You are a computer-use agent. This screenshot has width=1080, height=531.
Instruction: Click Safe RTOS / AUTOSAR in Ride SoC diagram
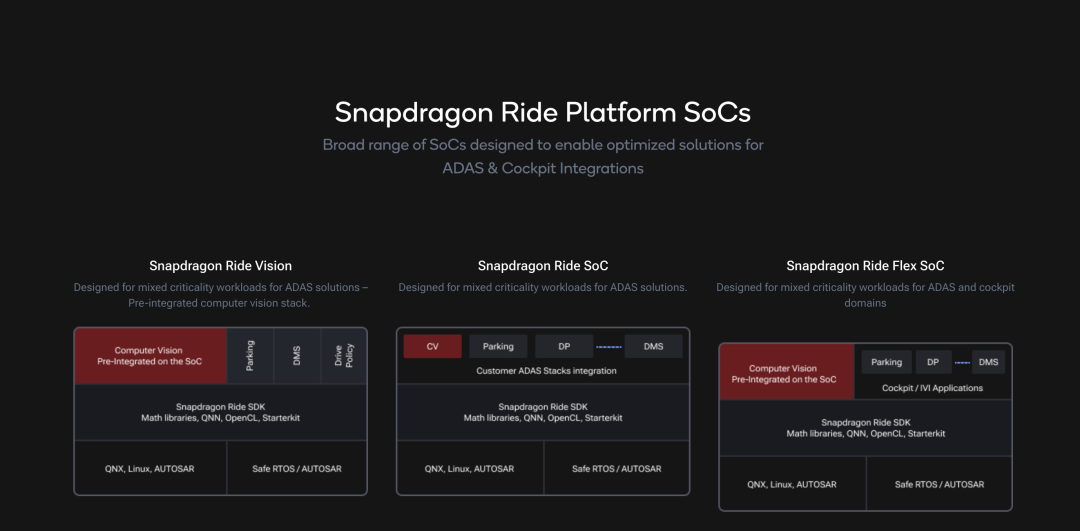point(616,468)
